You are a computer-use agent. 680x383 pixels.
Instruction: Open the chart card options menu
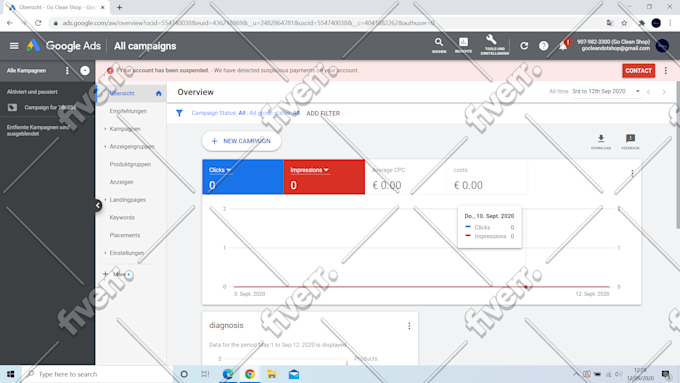[x=632, y=173]
